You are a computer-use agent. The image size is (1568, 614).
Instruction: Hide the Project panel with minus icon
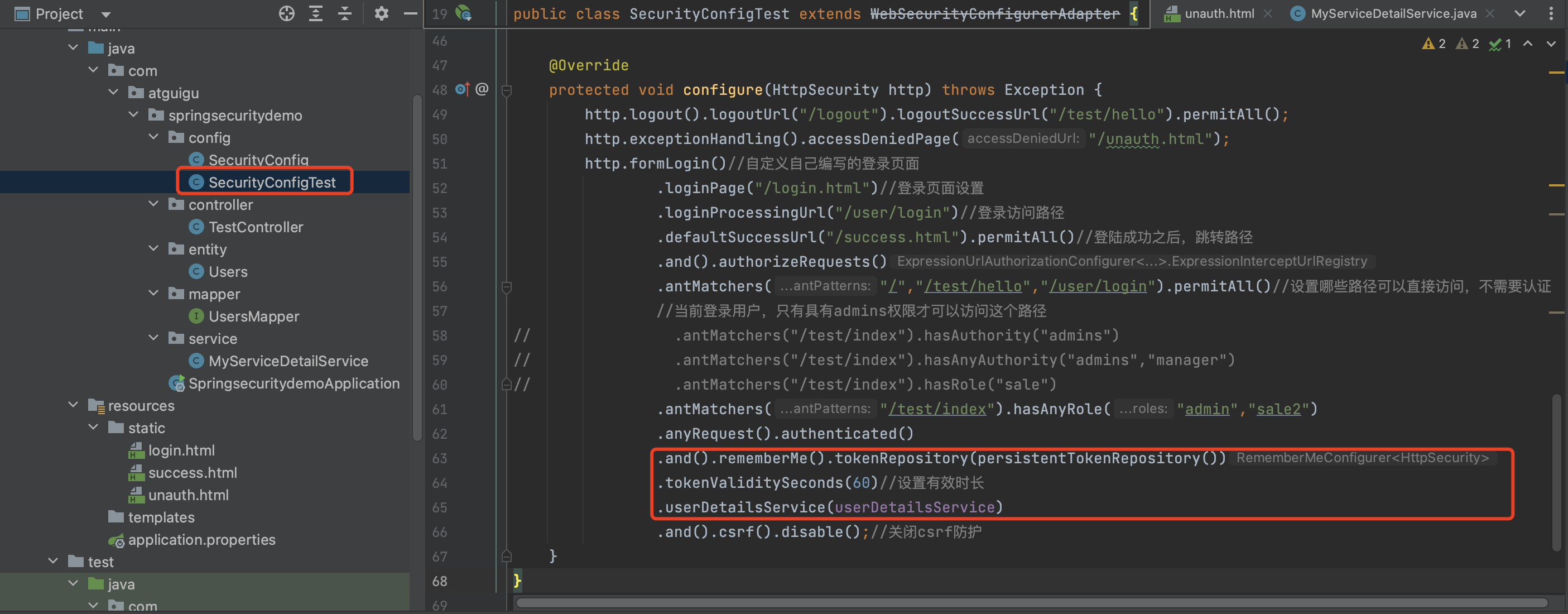click(x=411, y=13)
